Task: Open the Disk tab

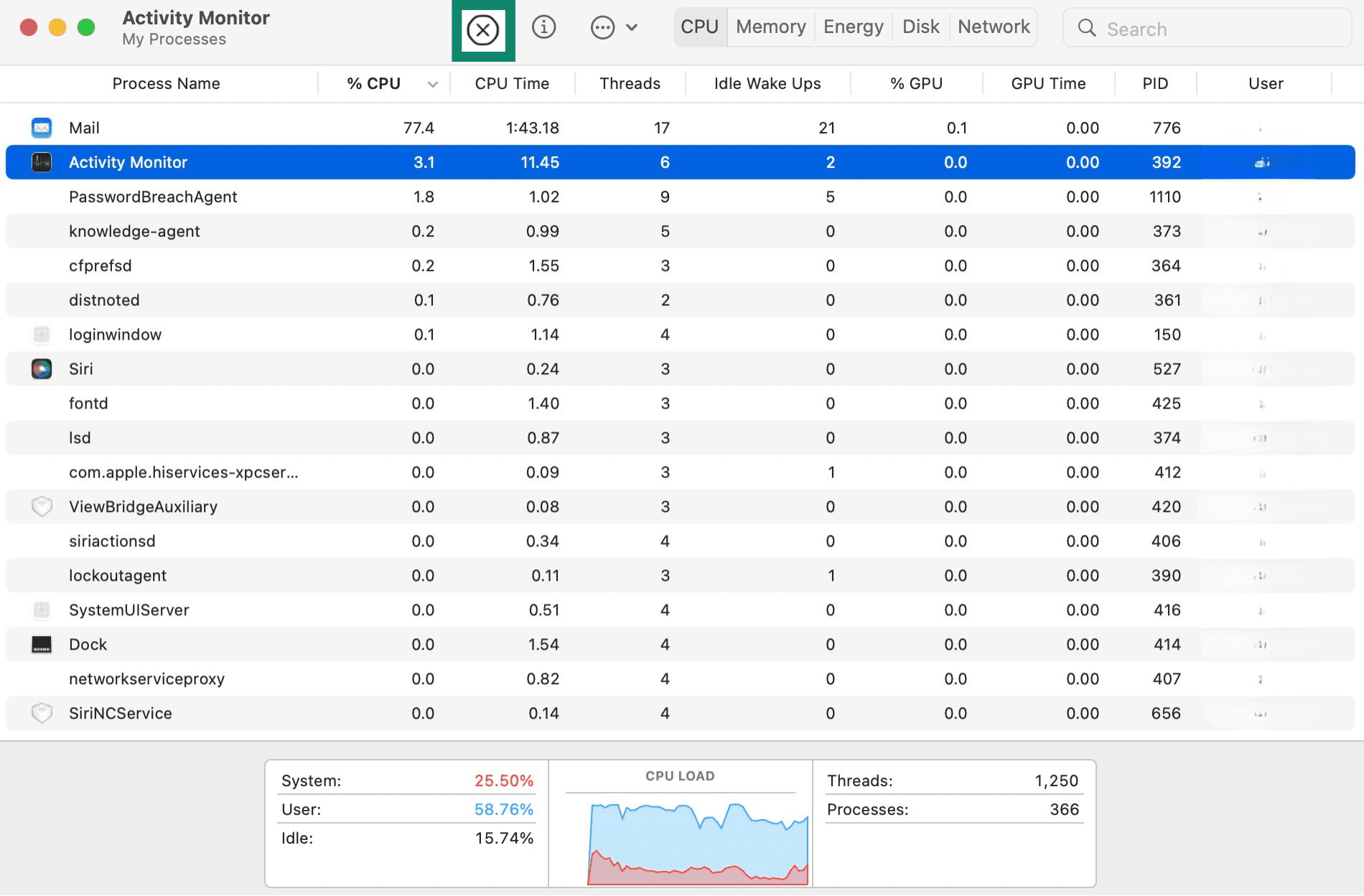Action: [x=920, y=27]
